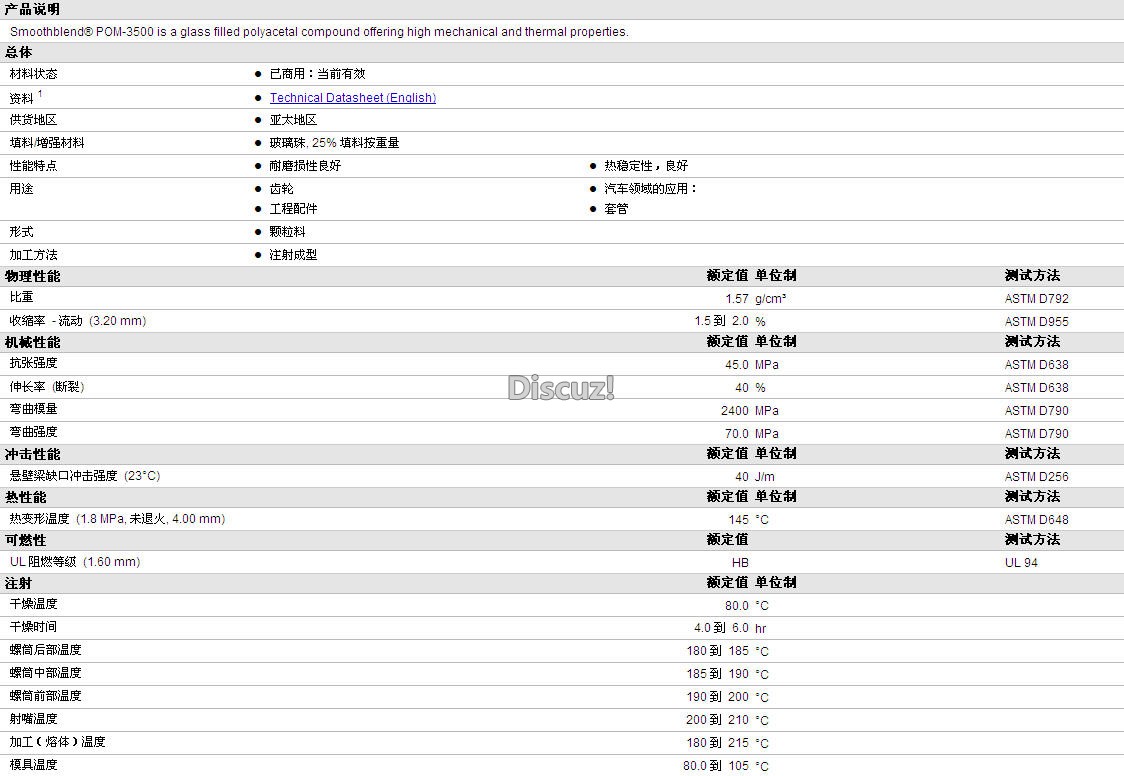Select the 总体 section header
Screen dimensions: 1124x776
pyautogui.click(x=19, y=52)
